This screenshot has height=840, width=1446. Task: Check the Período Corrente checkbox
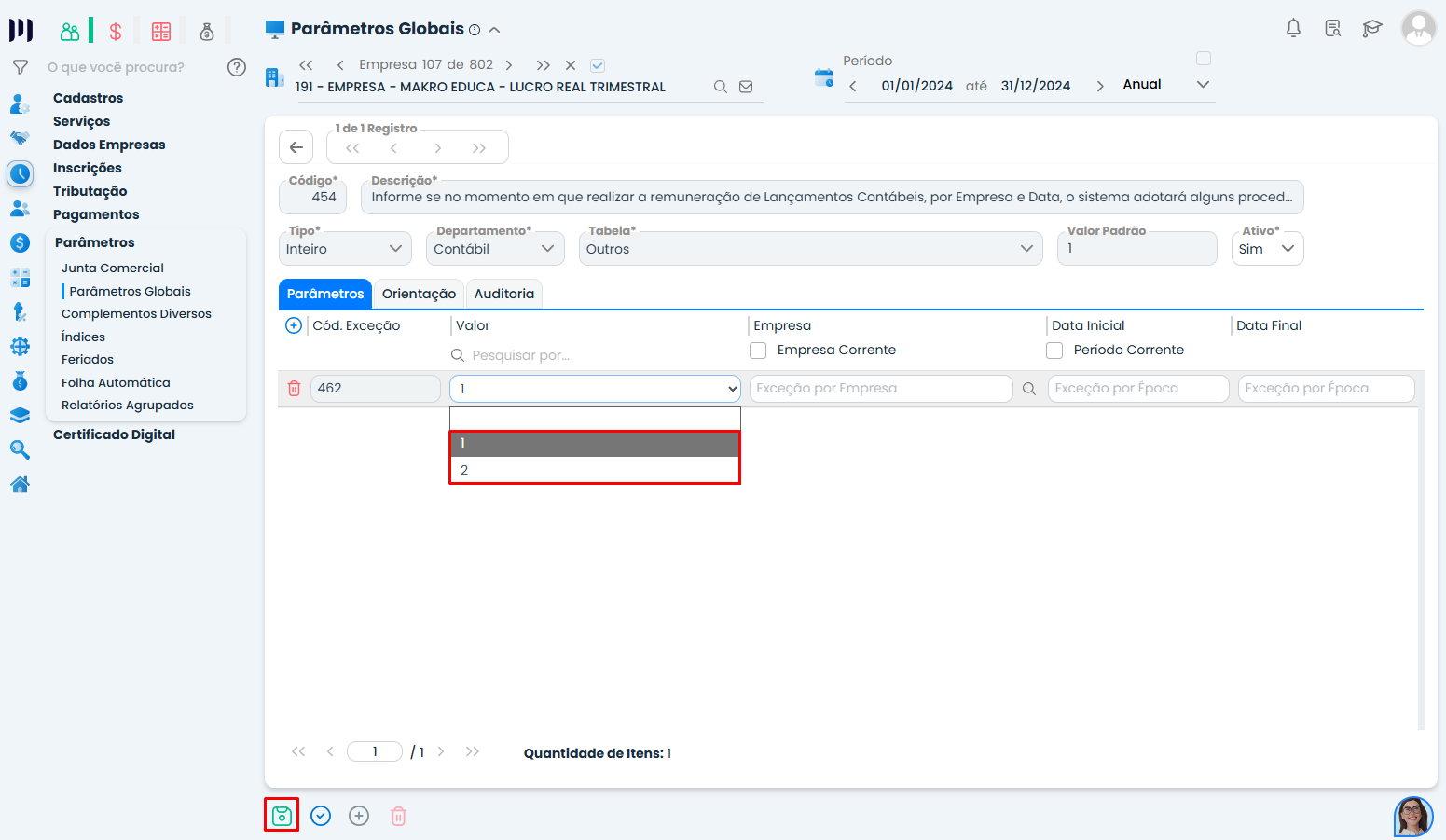(1054, 351)
